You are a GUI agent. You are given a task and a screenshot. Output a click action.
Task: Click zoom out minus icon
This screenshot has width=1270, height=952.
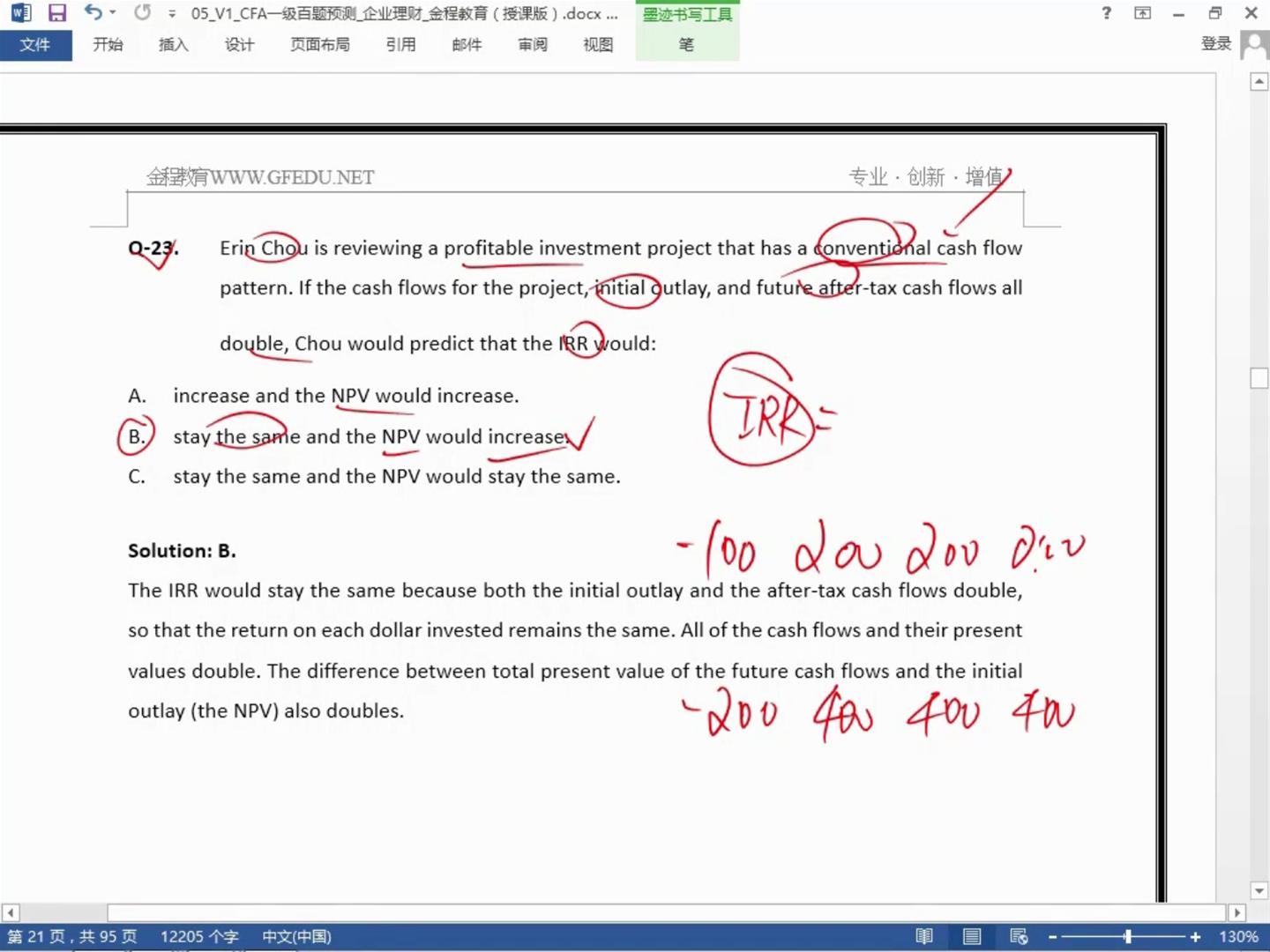pyautogui.click(x=1052, y=937)
